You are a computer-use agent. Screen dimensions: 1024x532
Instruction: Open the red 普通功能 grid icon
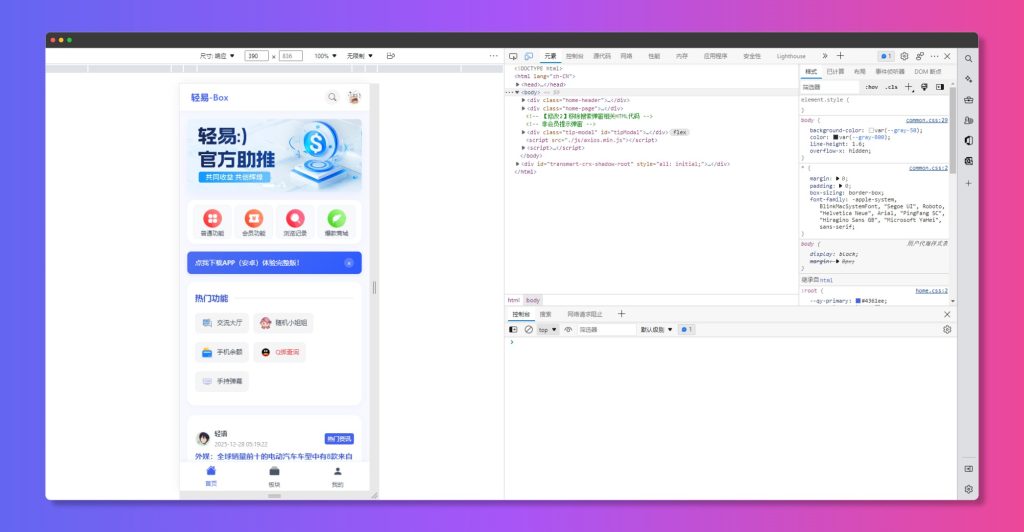tap(212, 218)
